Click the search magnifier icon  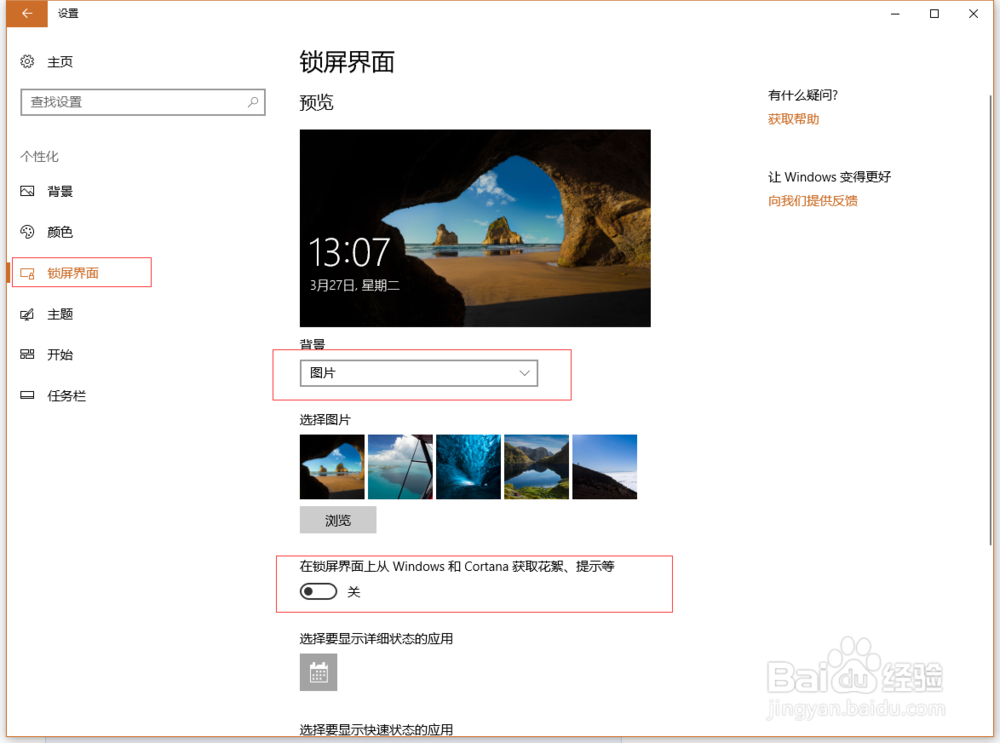pos(253,102)
